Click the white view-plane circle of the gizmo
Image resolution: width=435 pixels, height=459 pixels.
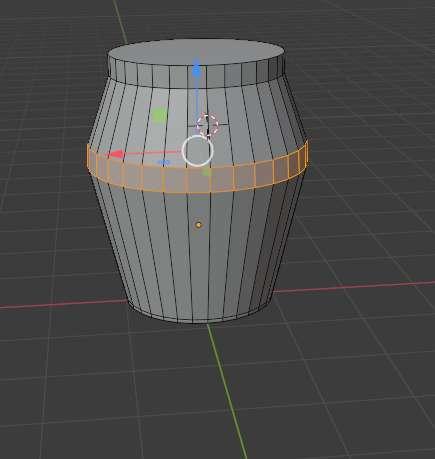point(197,151)
